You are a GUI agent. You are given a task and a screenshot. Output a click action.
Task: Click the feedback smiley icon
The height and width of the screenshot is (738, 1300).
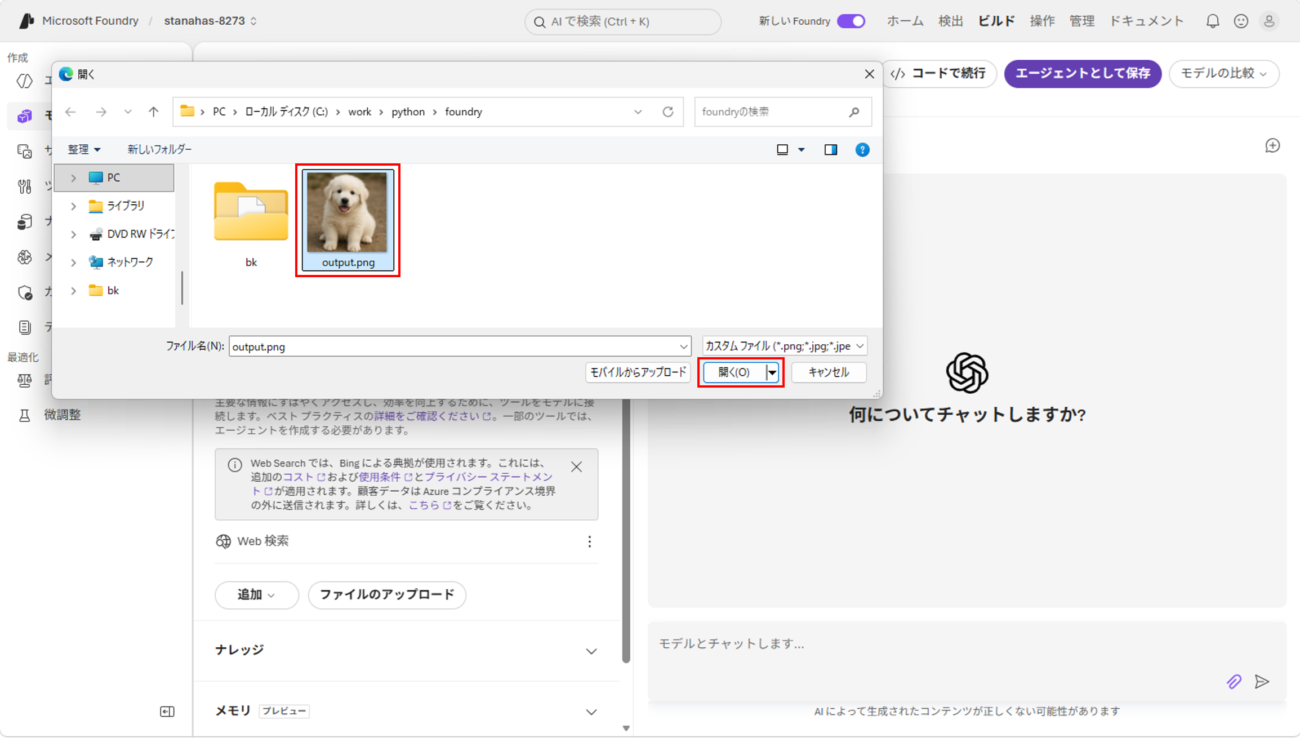tap(1241, 21)
